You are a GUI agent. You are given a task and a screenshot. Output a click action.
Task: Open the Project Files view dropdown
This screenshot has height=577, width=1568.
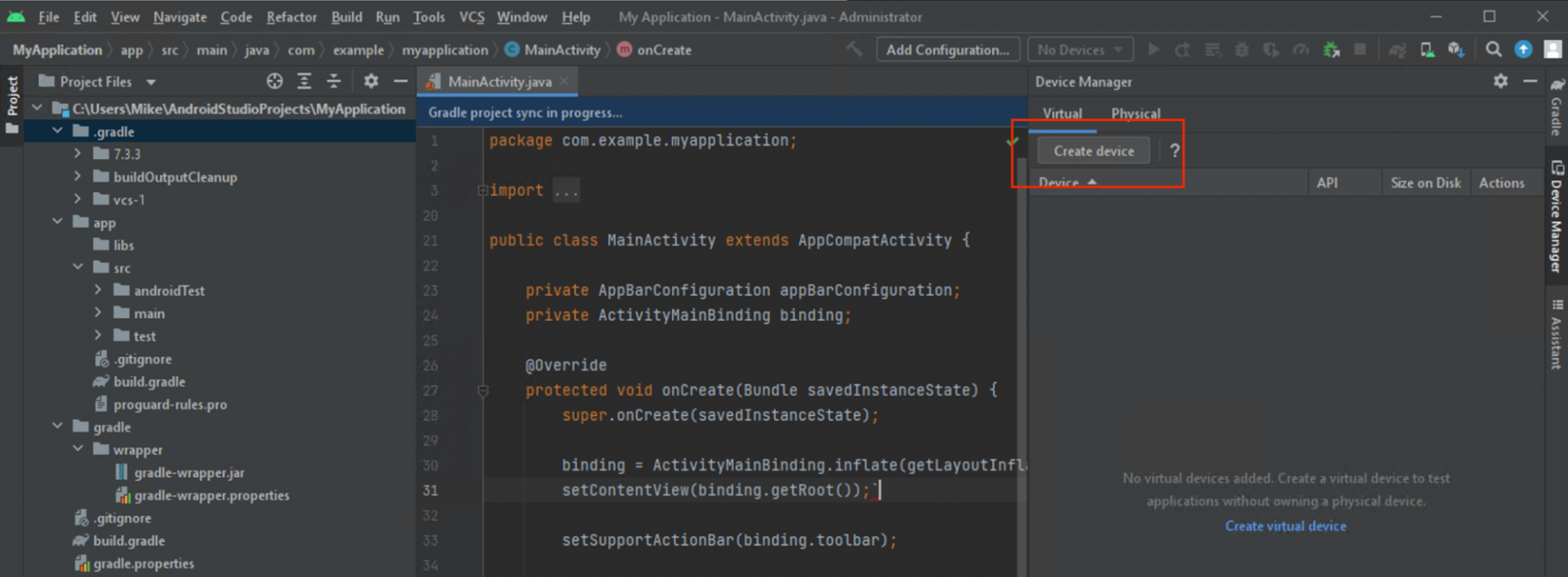151,82
